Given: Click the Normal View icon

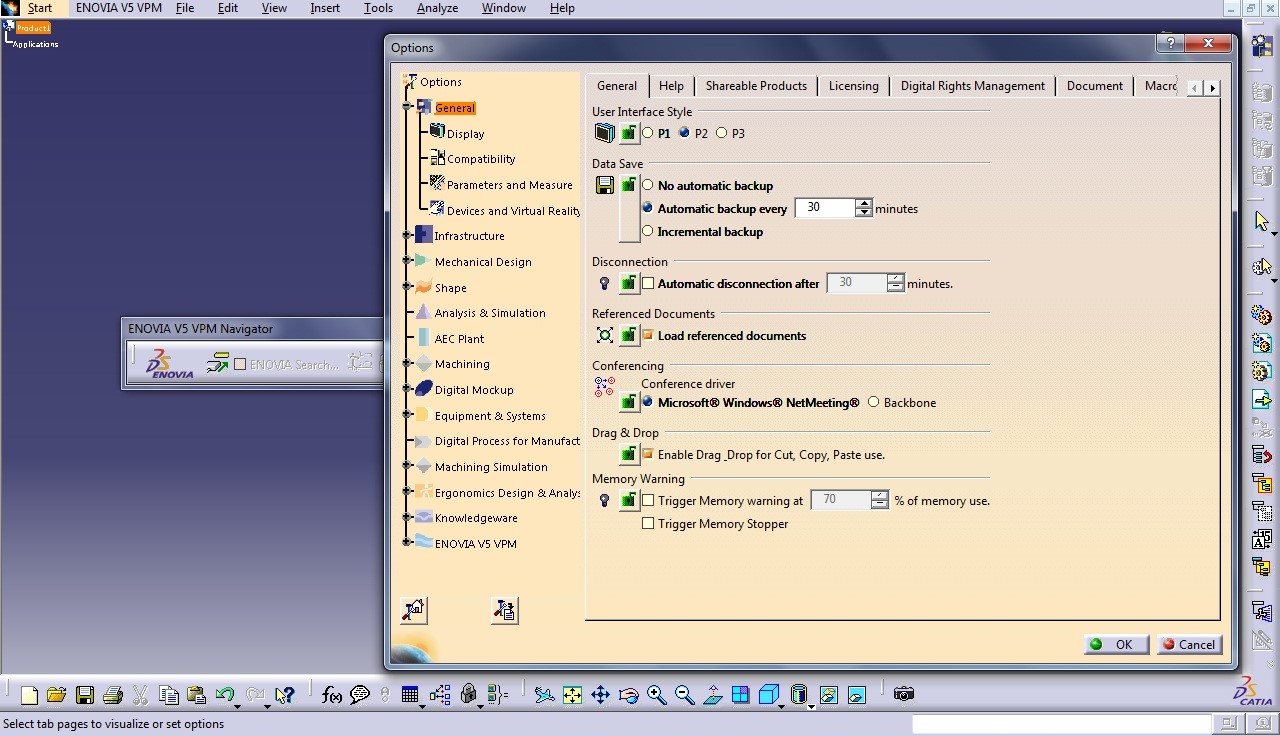Looking at the screenshot, I should (x=712, y=694).
